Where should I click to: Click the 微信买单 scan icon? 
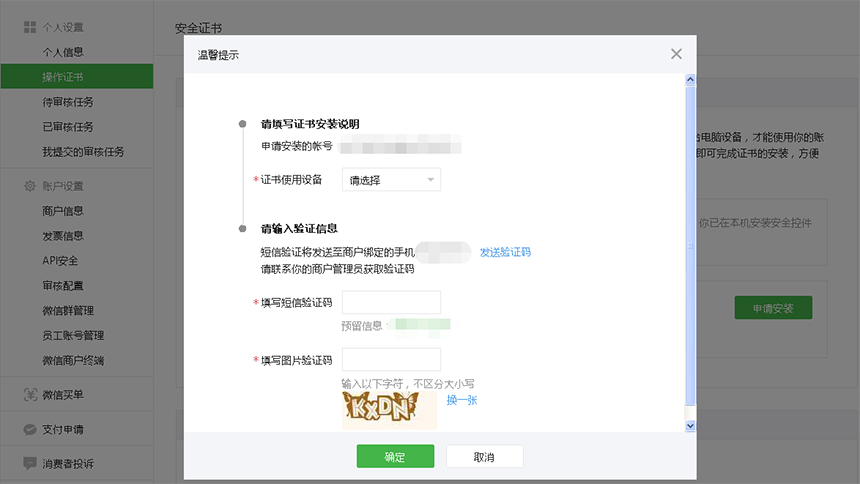(x=30, y=395)
